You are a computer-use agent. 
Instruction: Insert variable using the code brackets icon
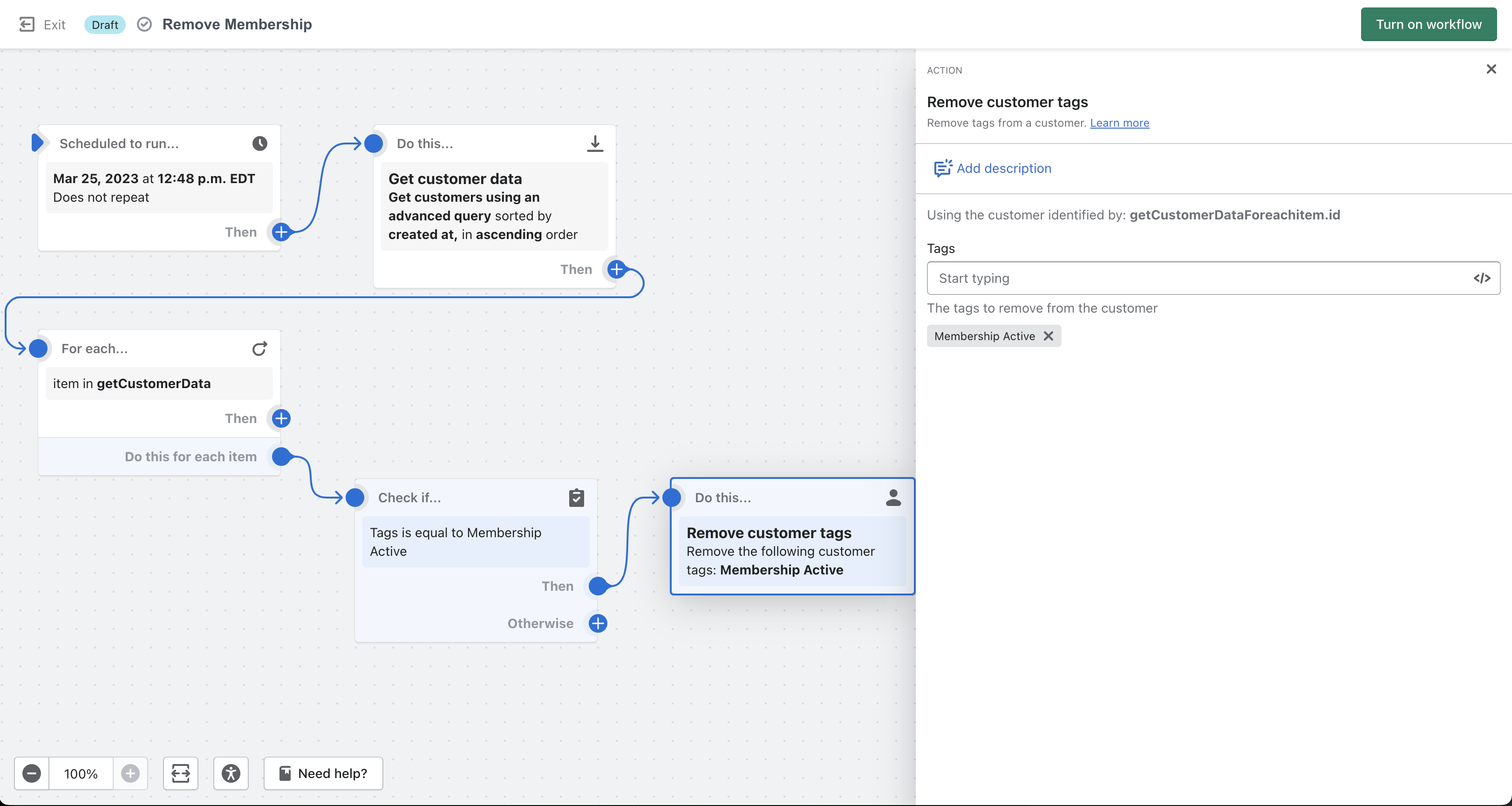[1481, 278]
